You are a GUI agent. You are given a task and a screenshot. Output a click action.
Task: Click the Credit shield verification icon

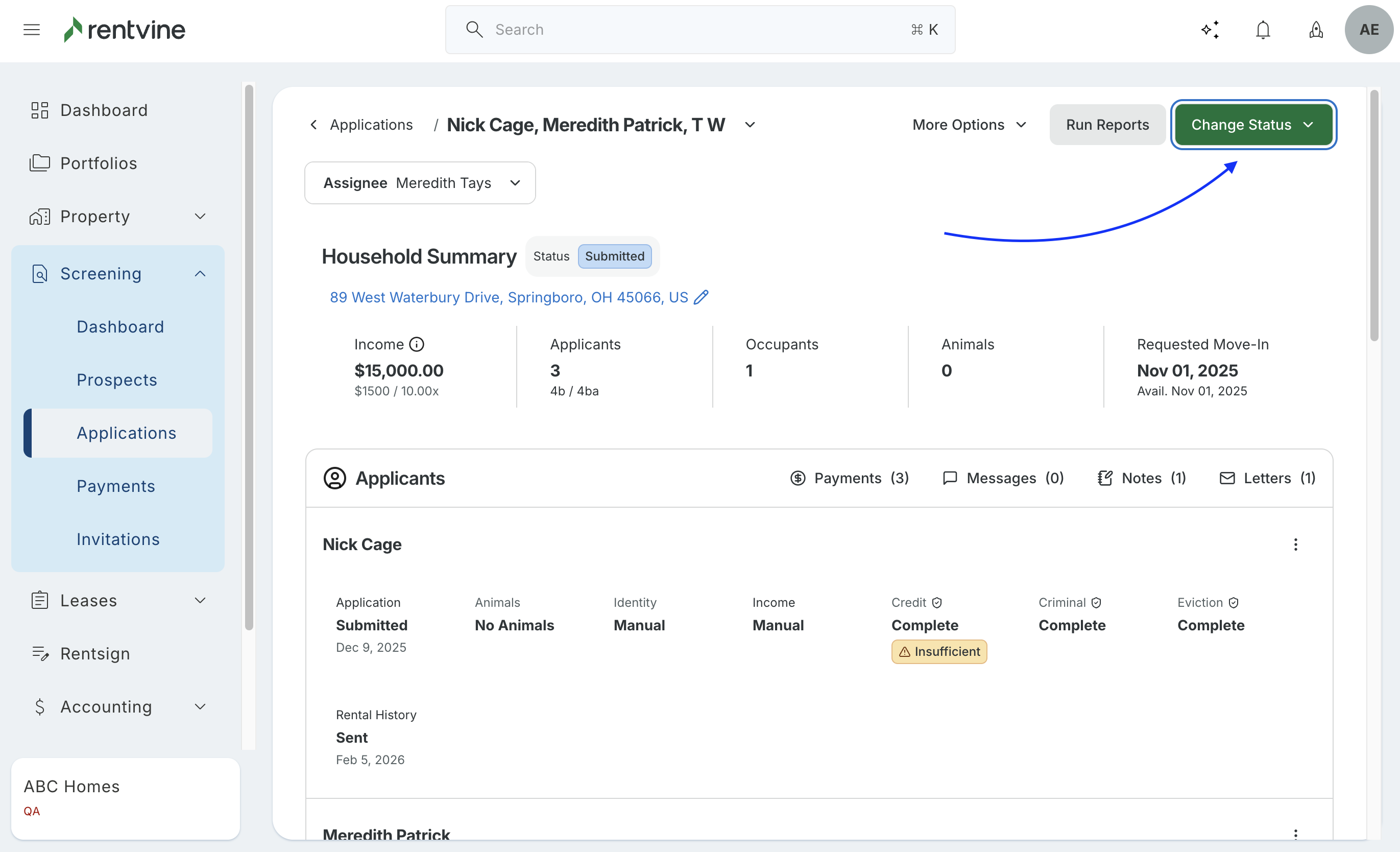point(937,603)
